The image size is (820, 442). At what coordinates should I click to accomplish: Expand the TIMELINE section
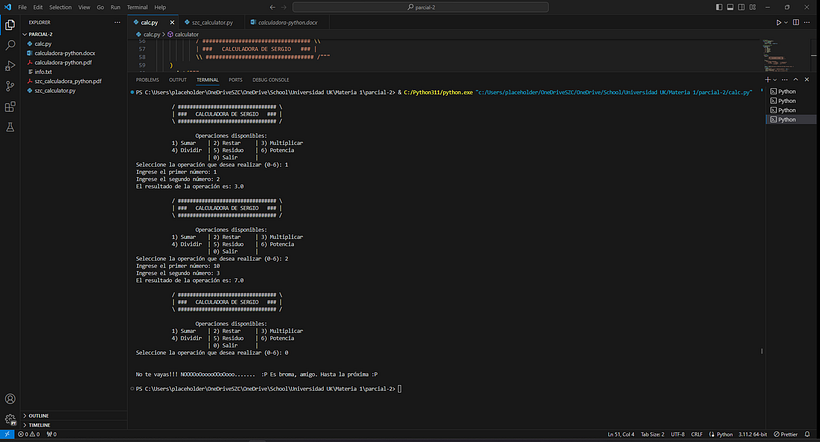click(x=74, y=425)
